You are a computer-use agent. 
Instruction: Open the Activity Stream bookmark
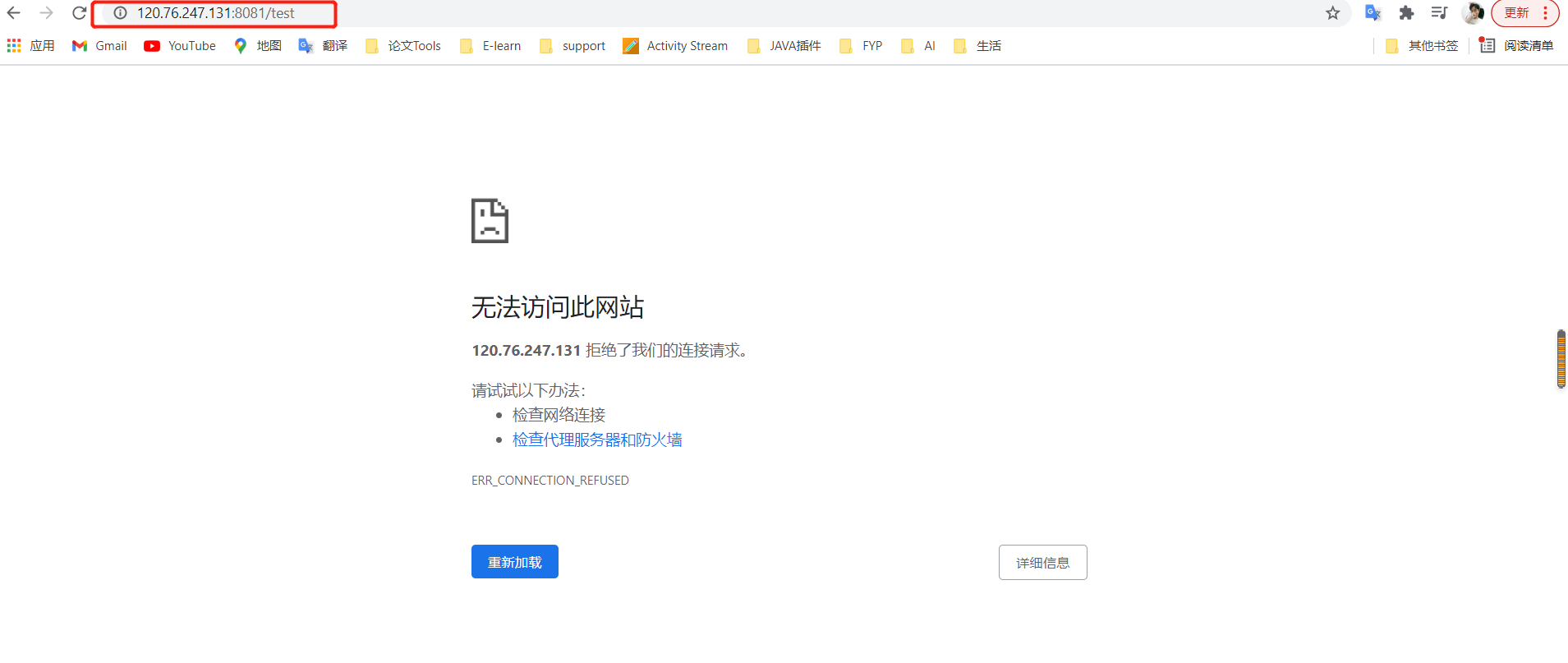(x=675, y=46)
